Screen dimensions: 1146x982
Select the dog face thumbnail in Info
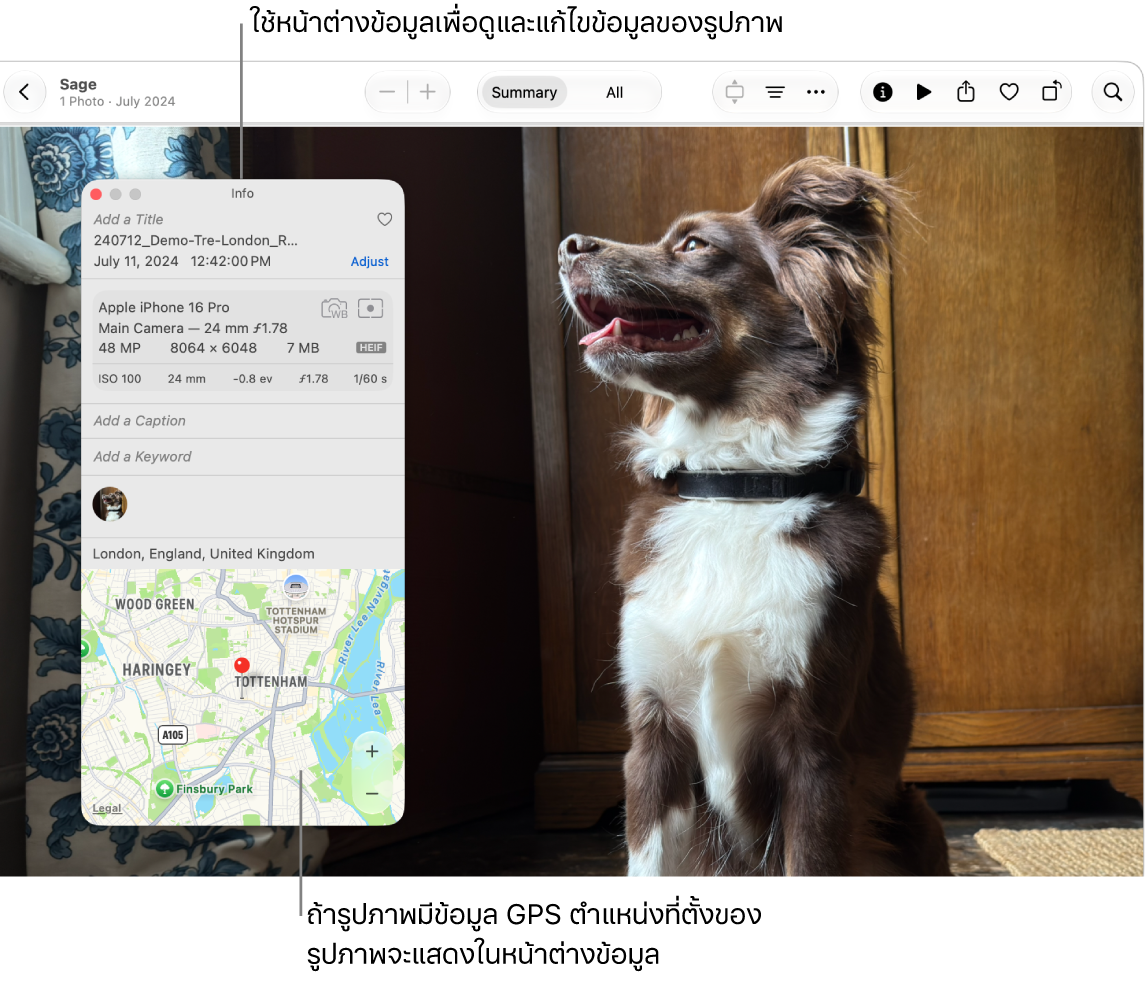pyautogui.click(x=110, y=504)
